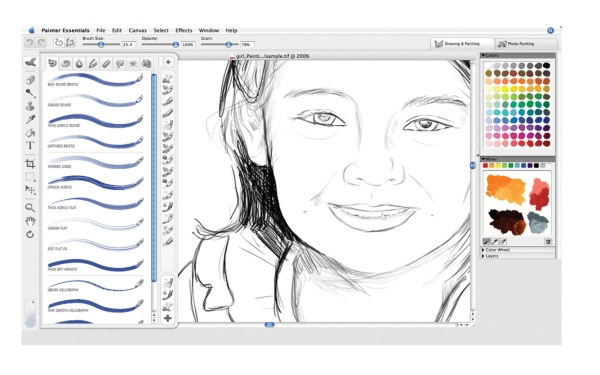Enable straight line strokes mode
Screen dimensions: 600x375
(x=70, y=42)
